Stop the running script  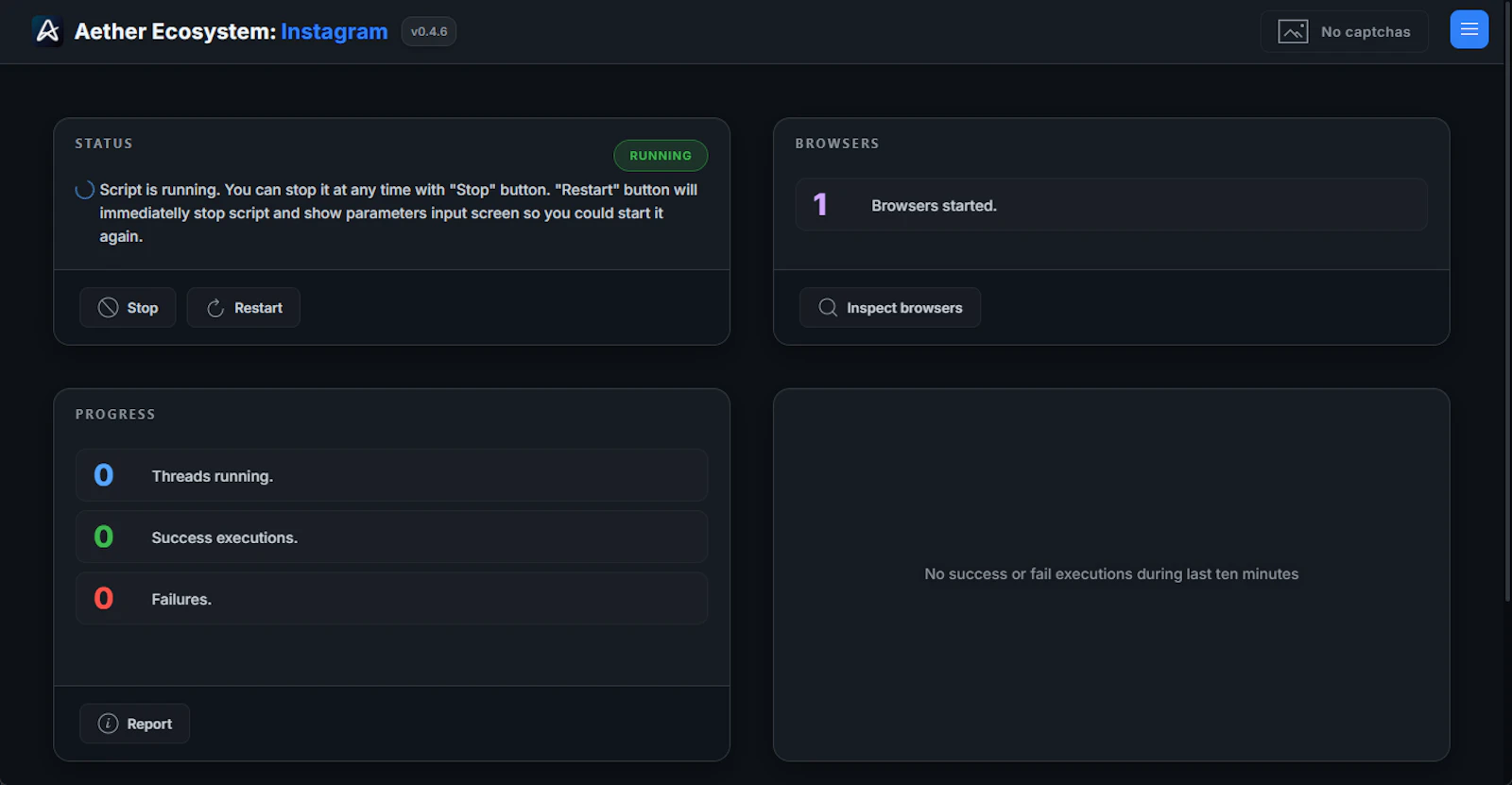(x=128, y=307)
